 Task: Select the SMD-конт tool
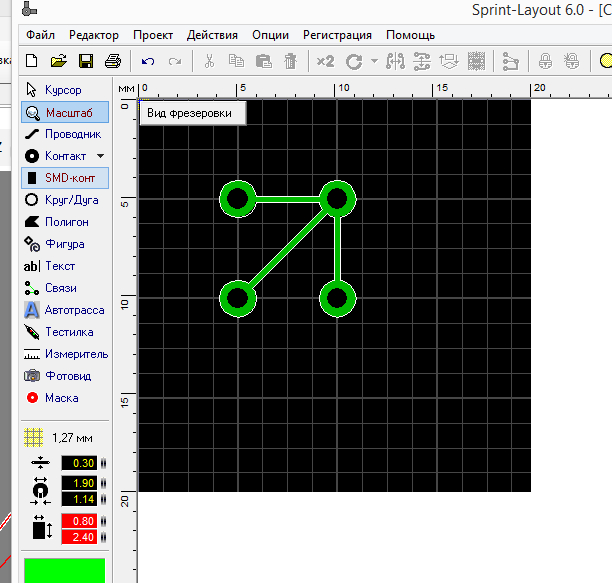click(65, 178)
